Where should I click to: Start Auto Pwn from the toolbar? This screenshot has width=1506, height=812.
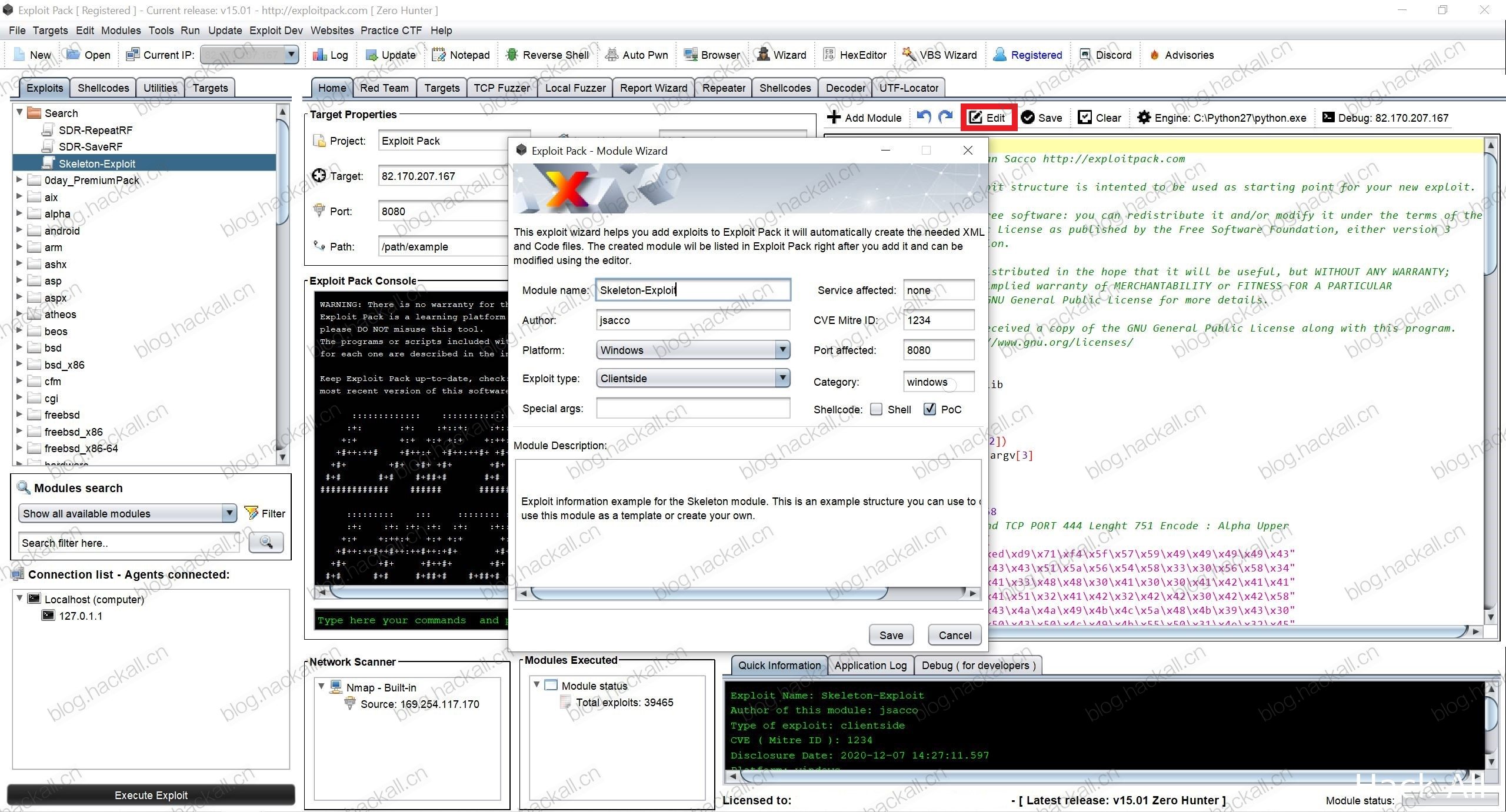(x=637, y=55)
